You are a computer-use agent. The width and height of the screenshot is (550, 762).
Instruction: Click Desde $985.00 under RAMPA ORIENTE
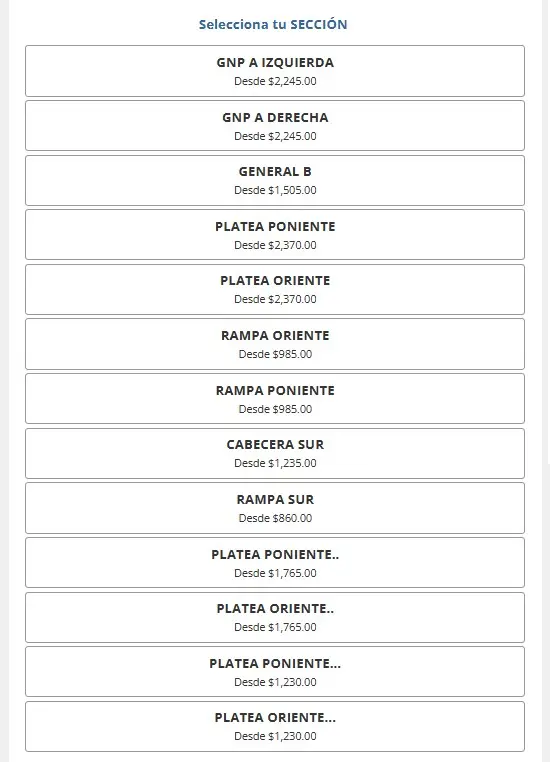click(275, 354)
